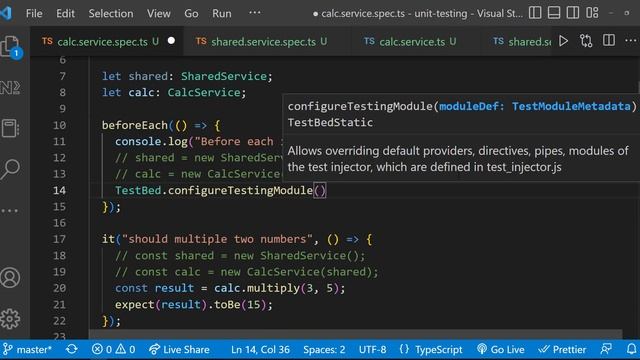The height and width of the screenshot is (360, 640).
Task: Toggle the secondary side bar layout icon
Action: click(x=573, y=13)
